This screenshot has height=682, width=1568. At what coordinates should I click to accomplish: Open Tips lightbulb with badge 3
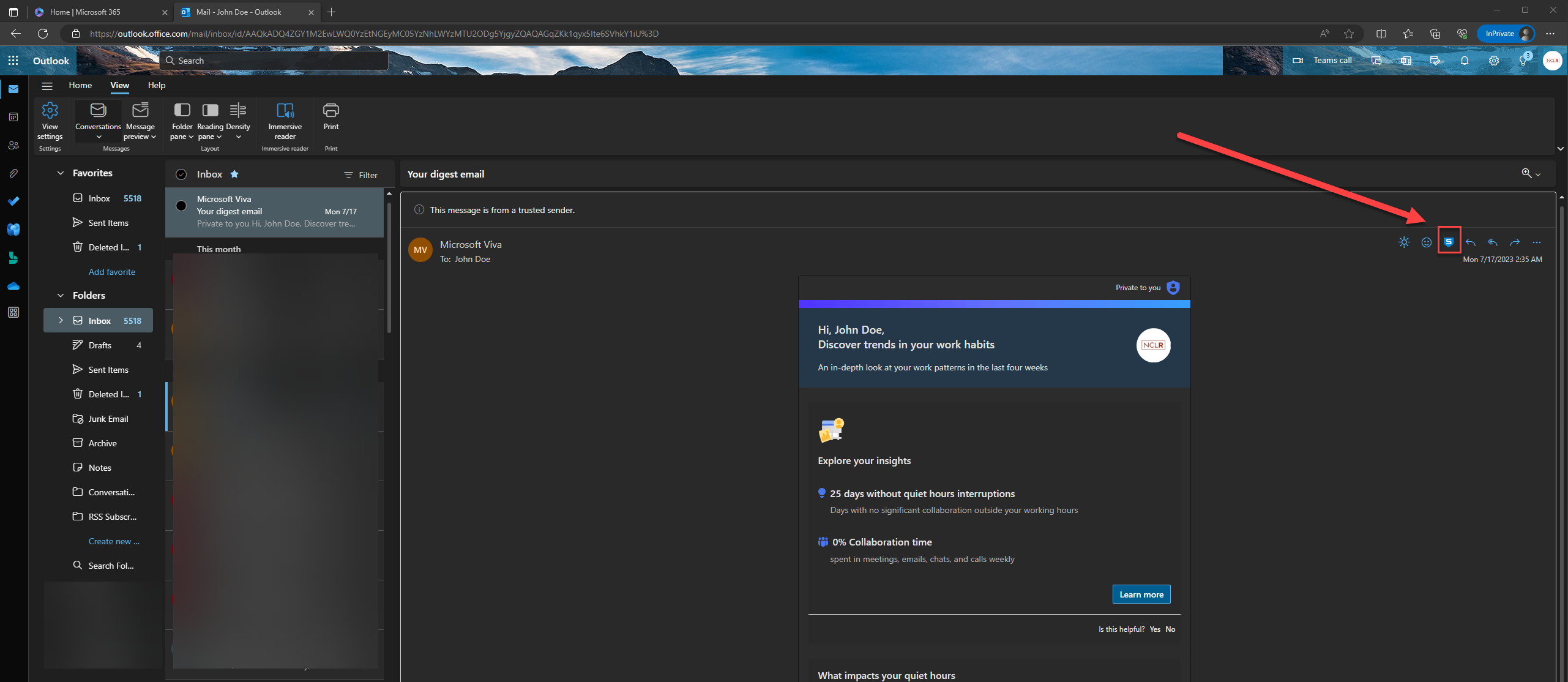coord(1524,60)
